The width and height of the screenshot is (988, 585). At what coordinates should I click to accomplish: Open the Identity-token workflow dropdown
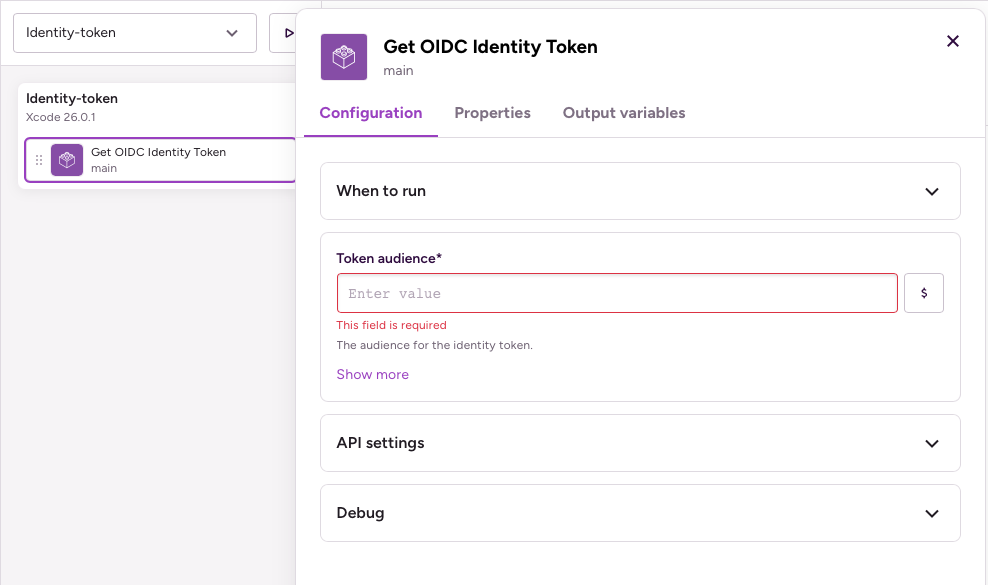135,32
